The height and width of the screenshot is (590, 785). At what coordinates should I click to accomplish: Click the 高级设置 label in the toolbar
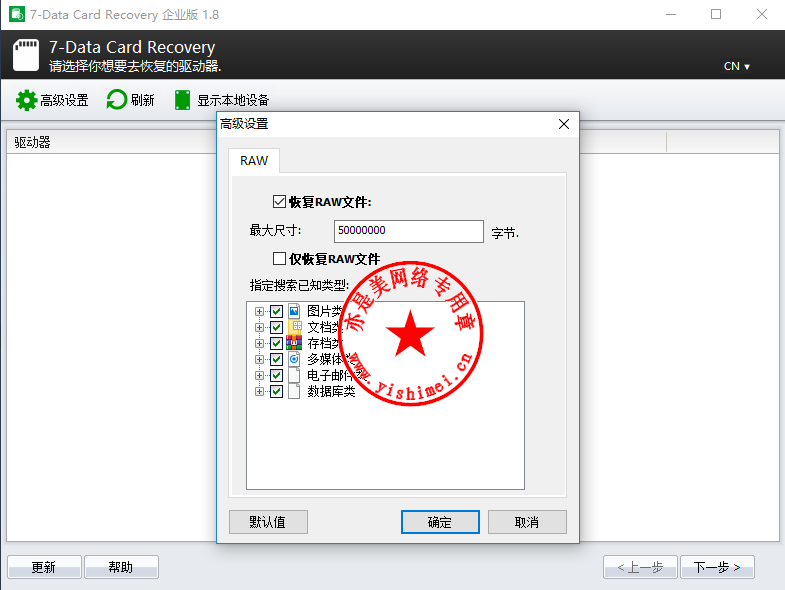(x=64, y=100)
